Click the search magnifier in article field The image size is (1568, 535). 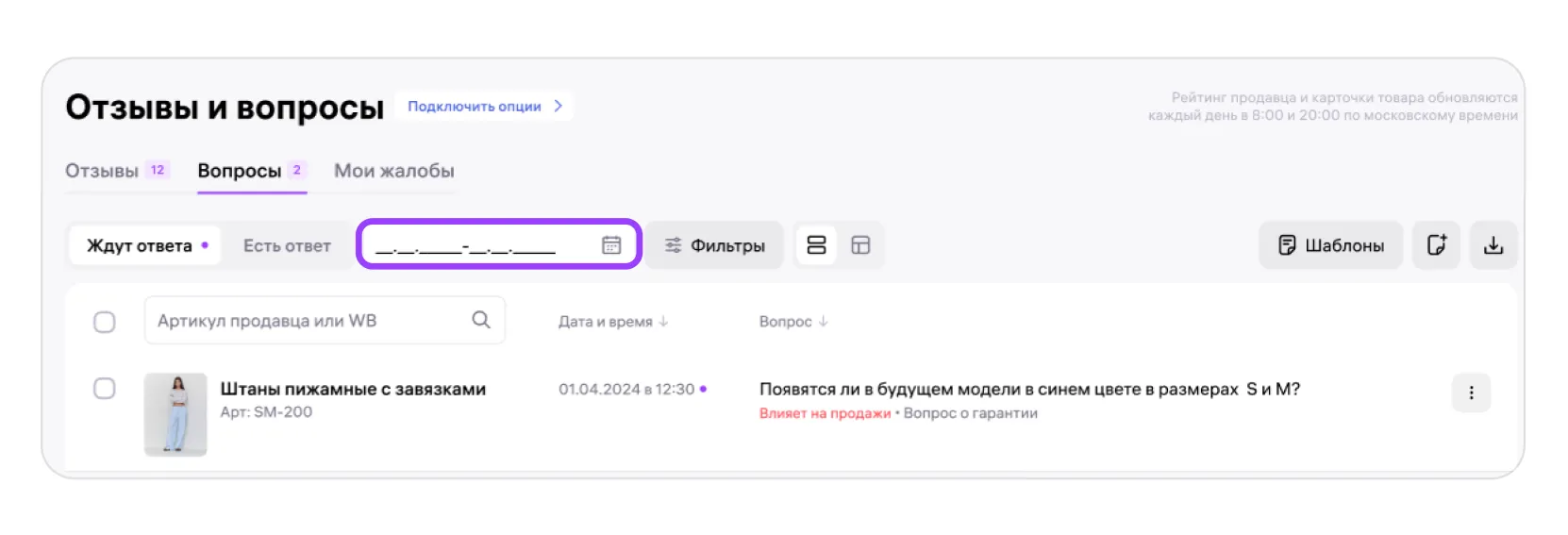(481, 320)
